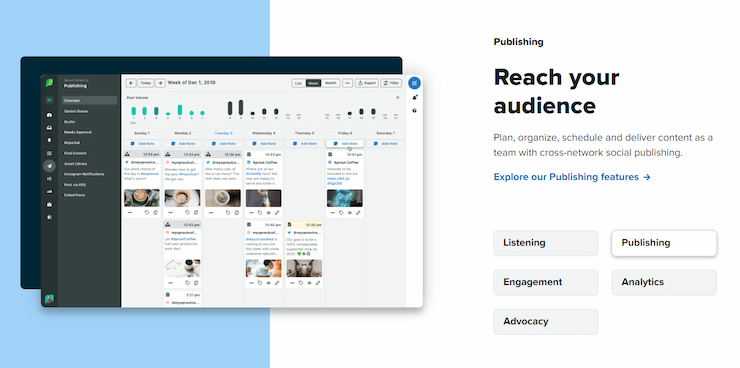Open the inbox tray icon in rail
The width and height of the screenshot is (740, 368).
pyautogui.click(x=49, y=128)
